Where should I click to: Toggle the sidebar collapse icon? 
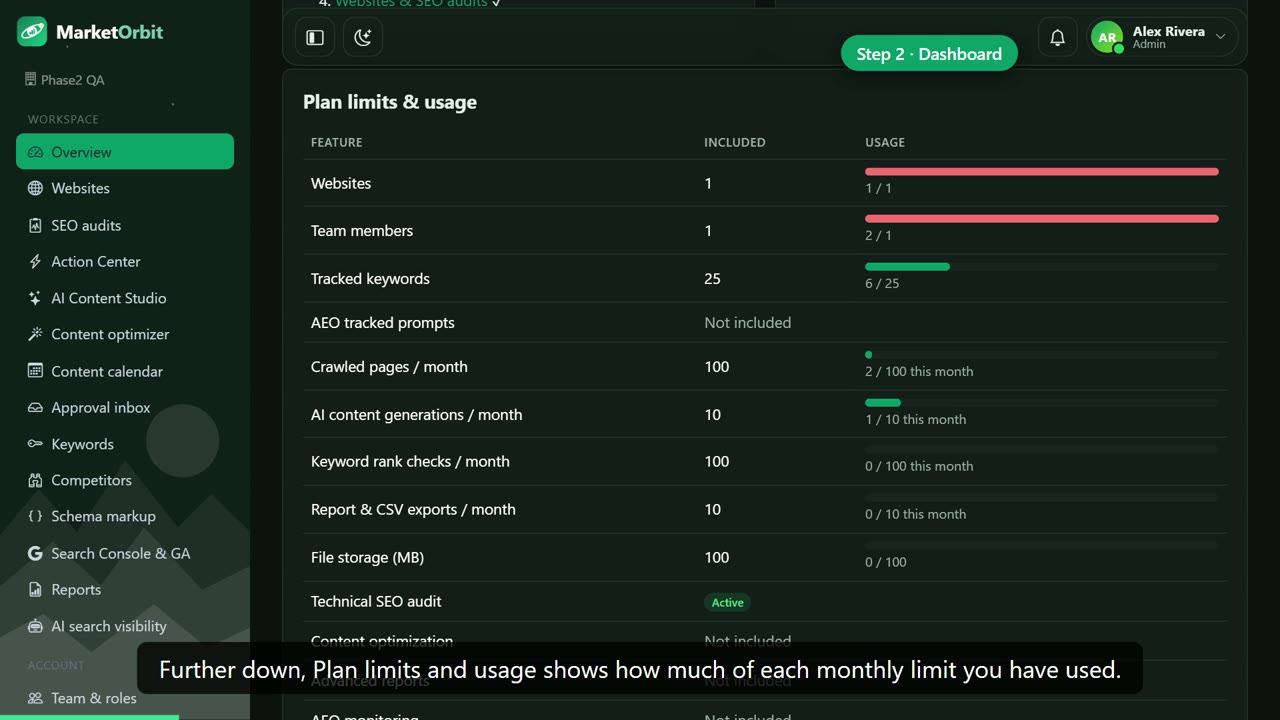pyautogui.click(x=315, y=37)
